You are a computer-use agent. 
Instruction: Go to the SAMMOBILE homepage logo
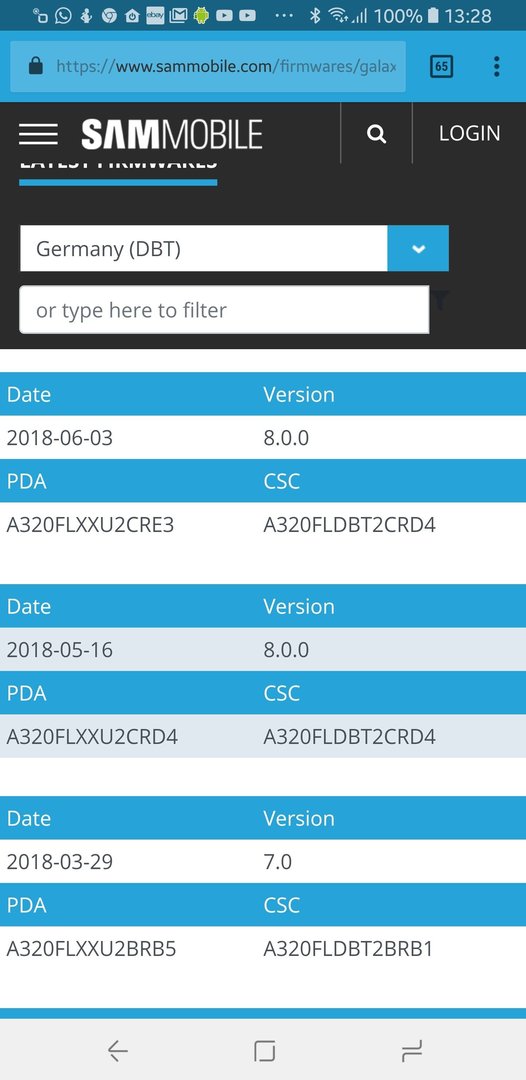tap(171, 134)
